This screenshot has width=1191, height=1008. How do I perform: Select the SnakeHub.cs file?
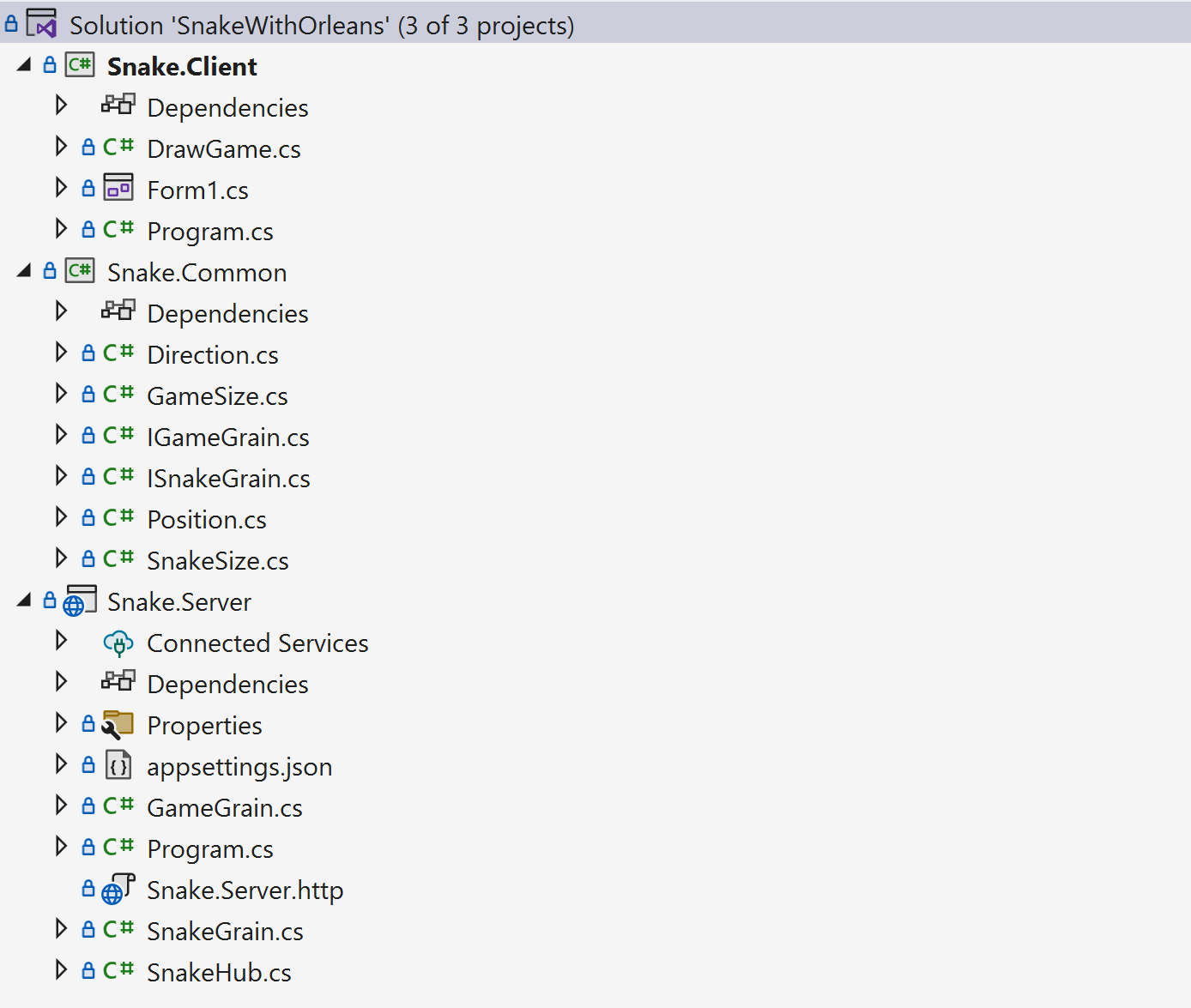click(x=219, y=973)
